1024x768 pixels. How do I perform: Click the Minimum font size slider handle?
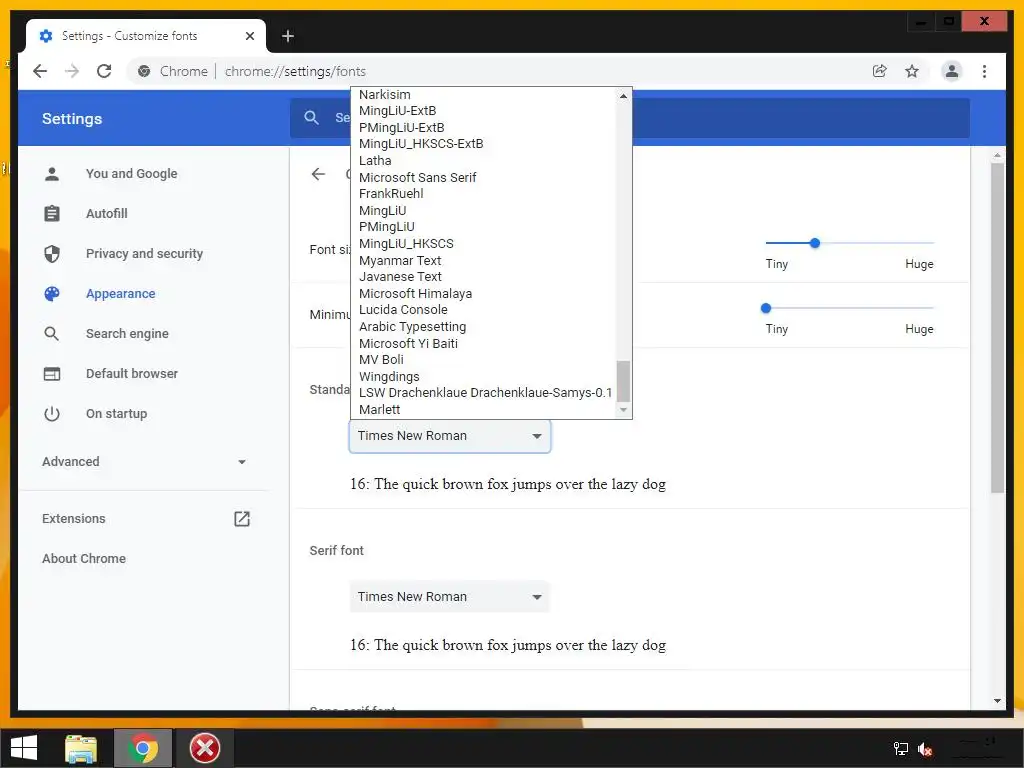pyautogui.click(x=766, y=308)
